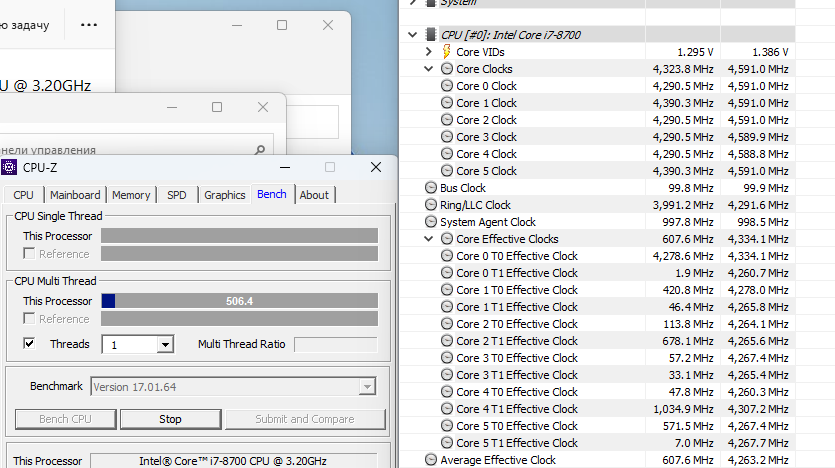835x468 pixels.
Task: Close the CPU-Z window
Action: coord(376,167)
